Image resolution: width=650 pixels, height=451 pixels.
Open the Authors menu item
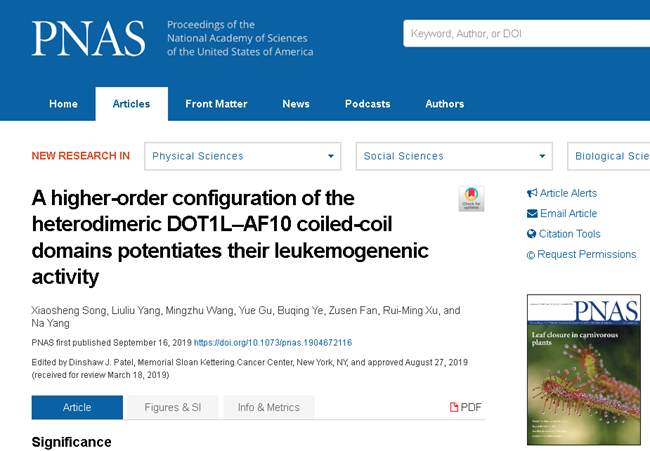point(444,104)
